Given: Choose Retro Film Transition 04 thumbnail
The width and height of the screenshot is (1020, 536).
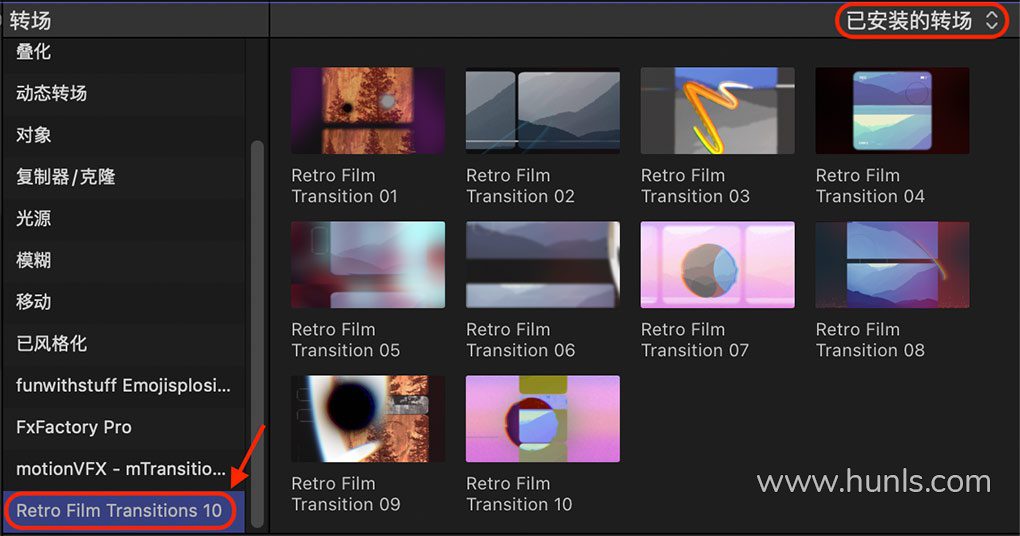Looking at the screenshot, I should [x=892, y=110].
